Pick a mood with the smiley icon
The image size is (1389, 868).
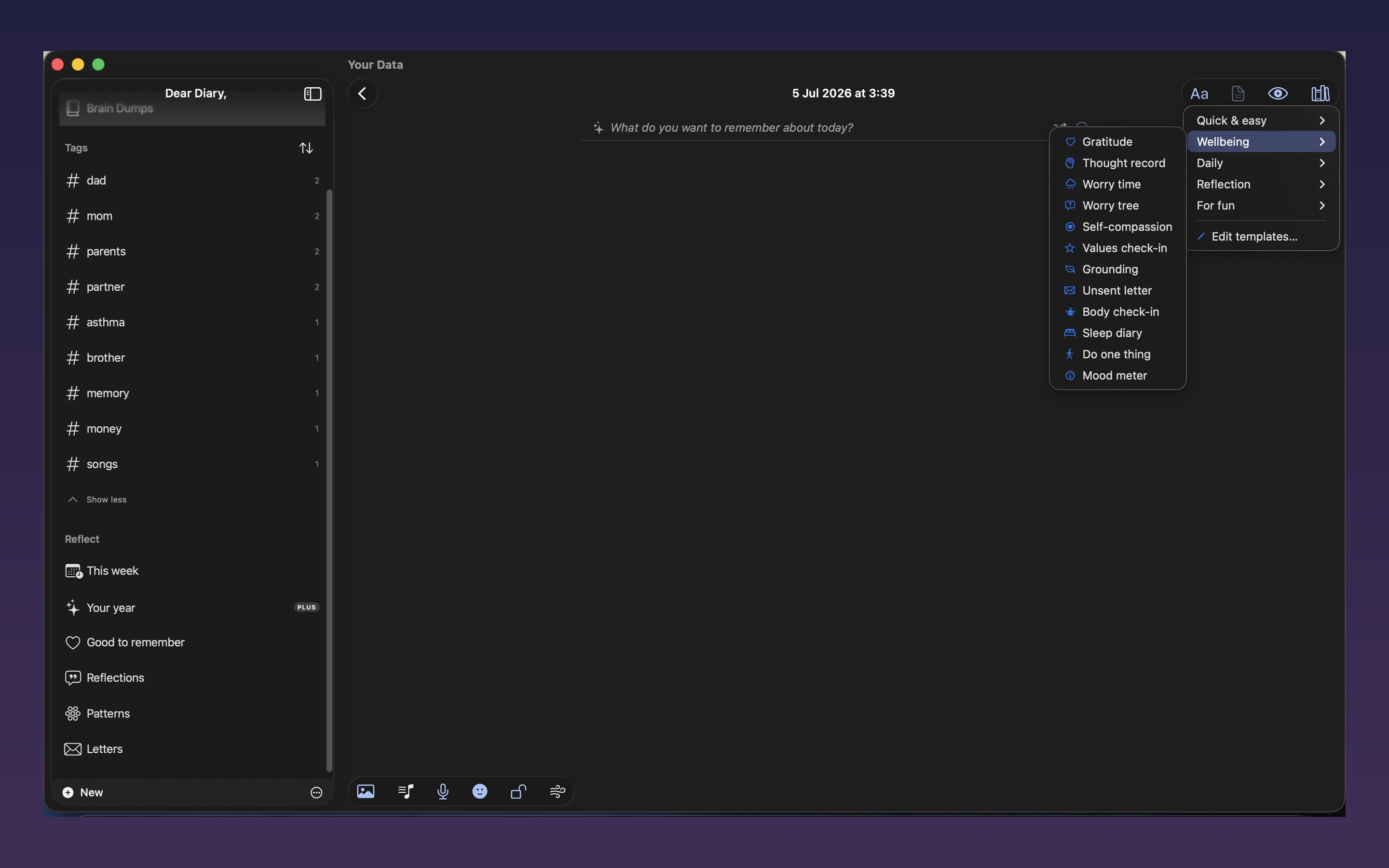click(x=480, y=792)
